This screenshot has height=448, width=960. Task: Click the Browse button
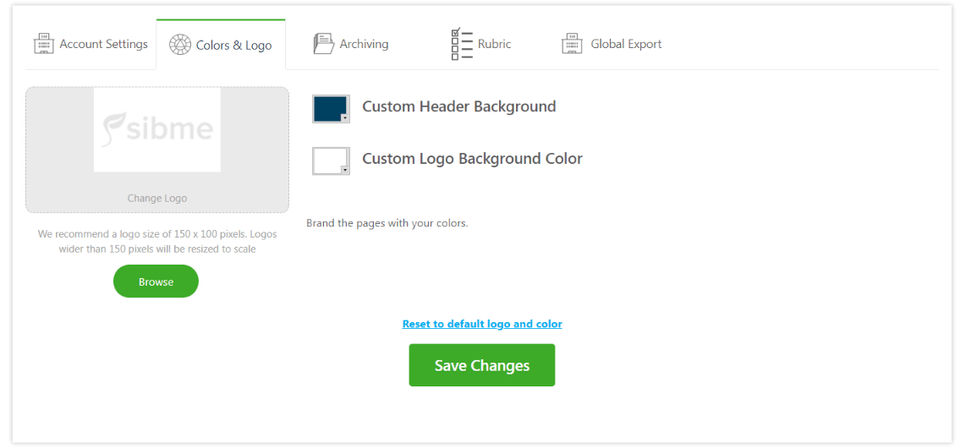[x=156, y=282]
